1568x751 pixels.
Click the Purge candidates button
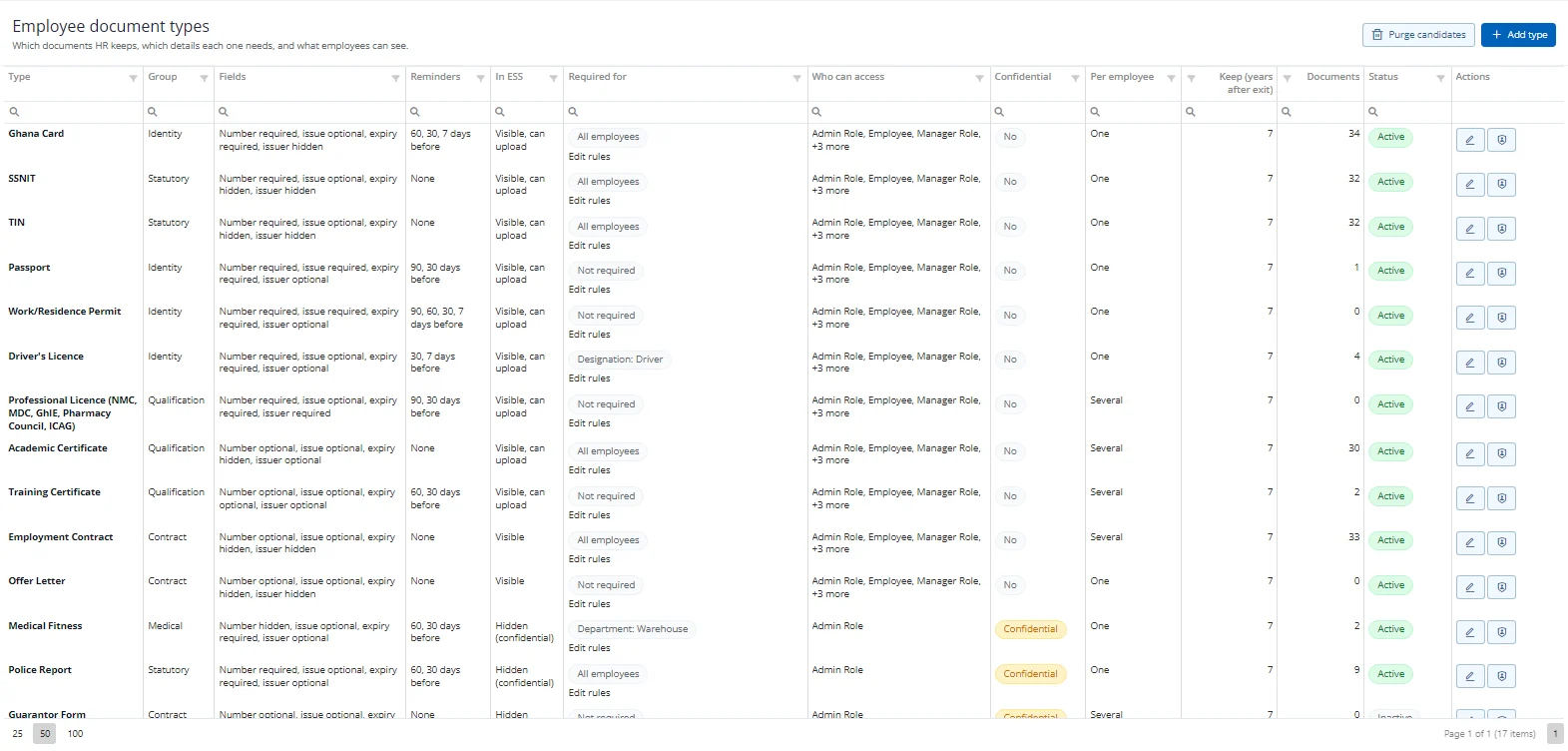click(1419, 35)
